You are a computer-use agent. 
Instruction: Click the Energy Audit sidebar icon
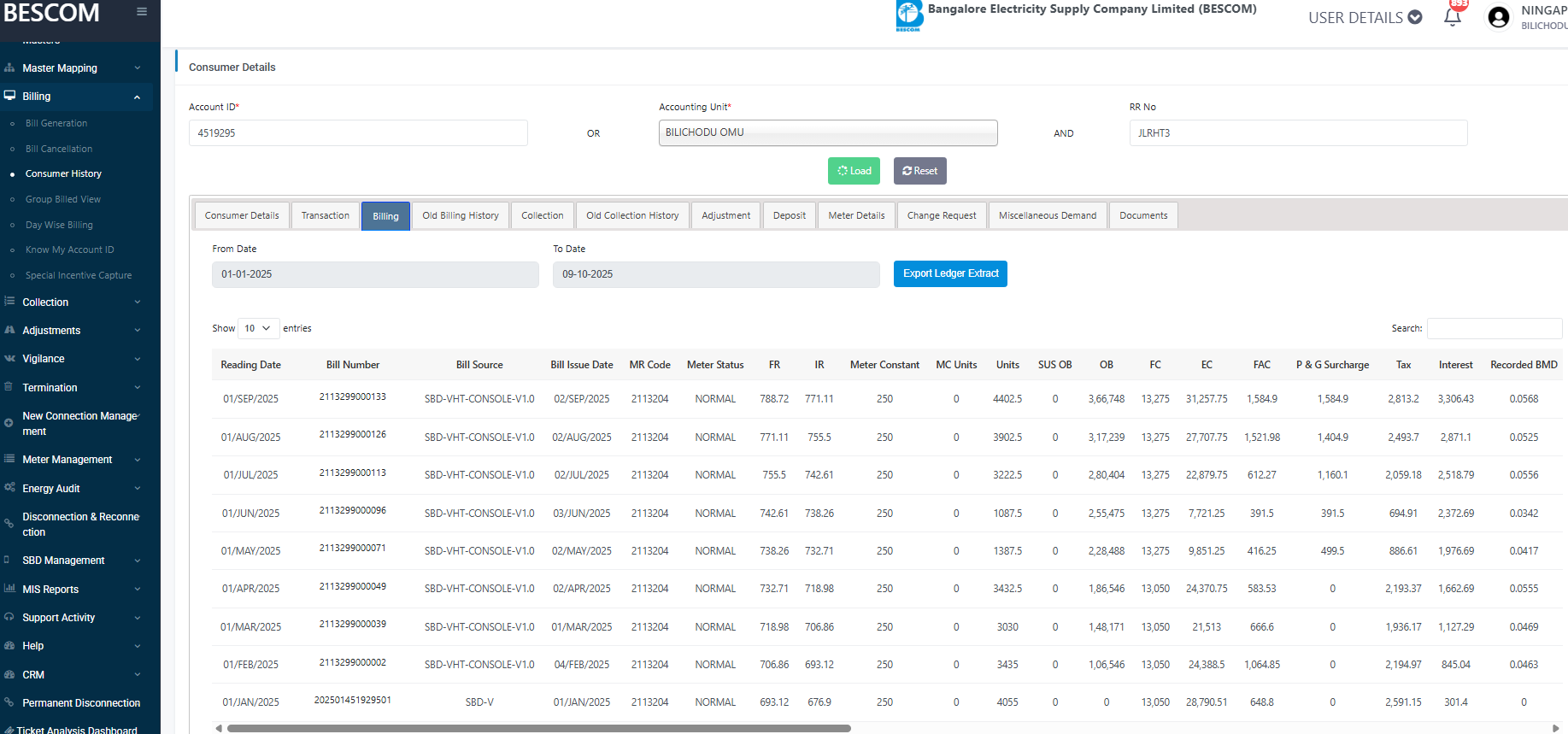click(9, 488)
